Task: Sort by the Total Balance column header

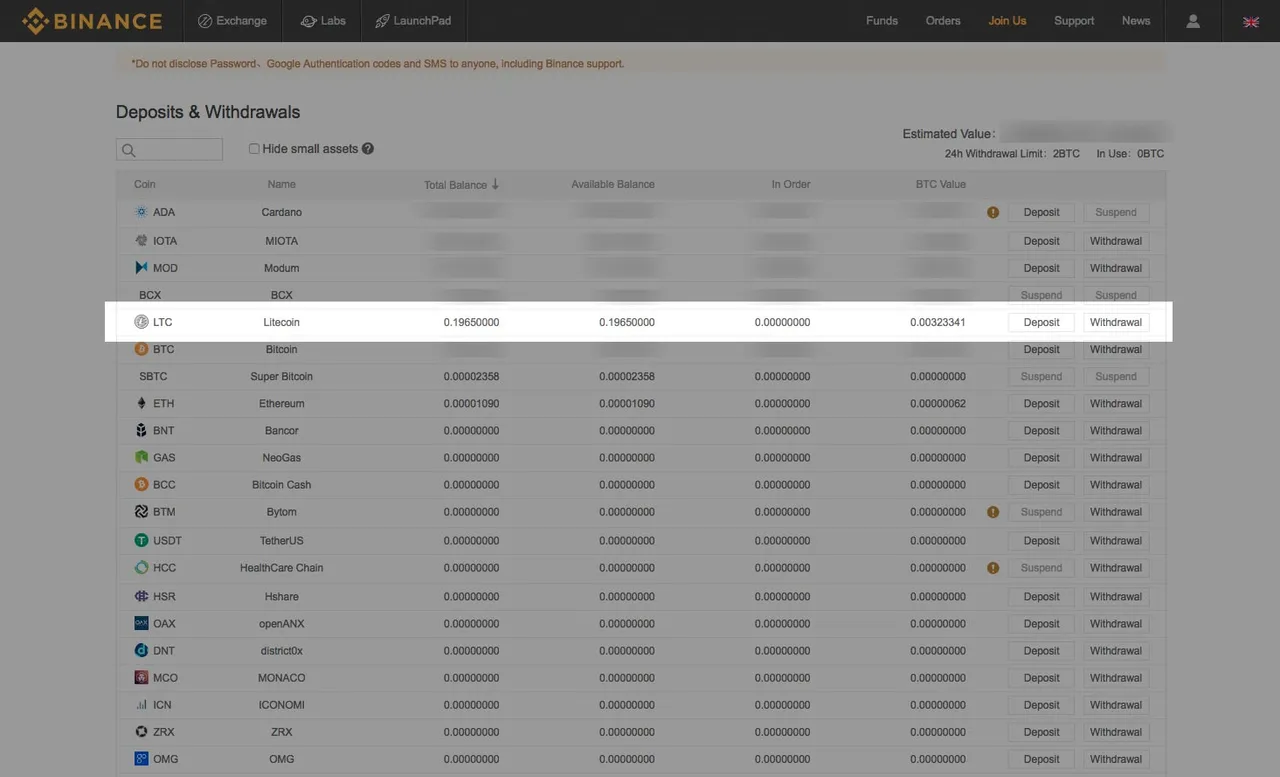Action: point(461,184)
